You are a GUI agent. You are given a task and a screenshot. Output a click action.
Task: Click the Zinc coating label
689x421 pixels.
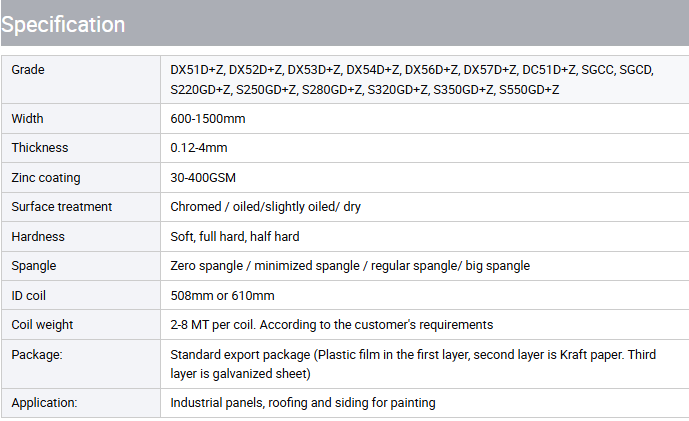46,178
